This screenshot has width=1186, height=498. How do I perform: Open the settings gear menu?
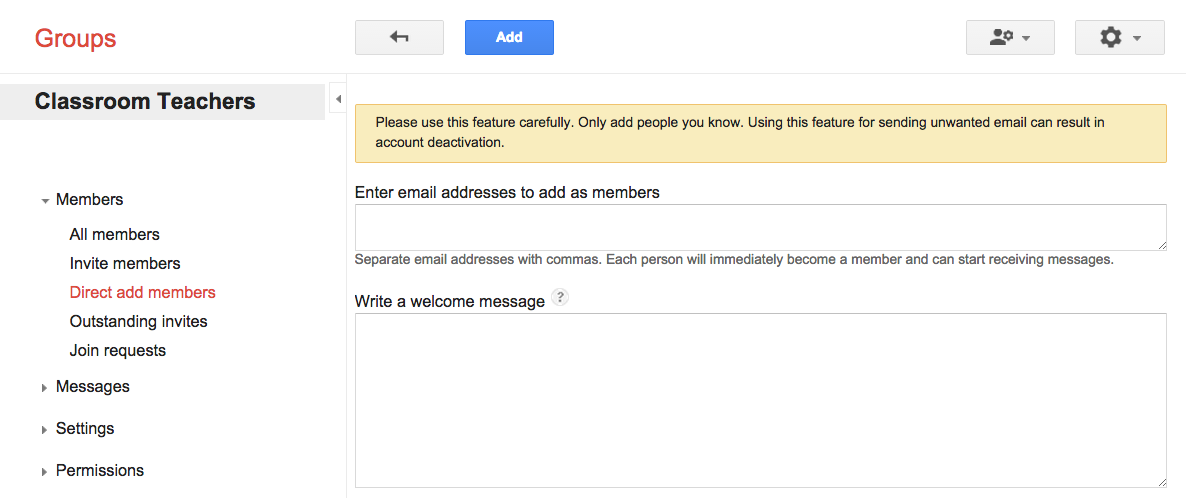(x=1119, y=38)
